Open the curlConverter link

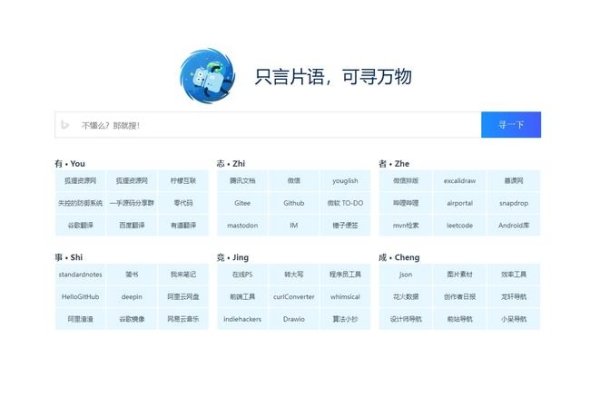(x=294, y=297)
